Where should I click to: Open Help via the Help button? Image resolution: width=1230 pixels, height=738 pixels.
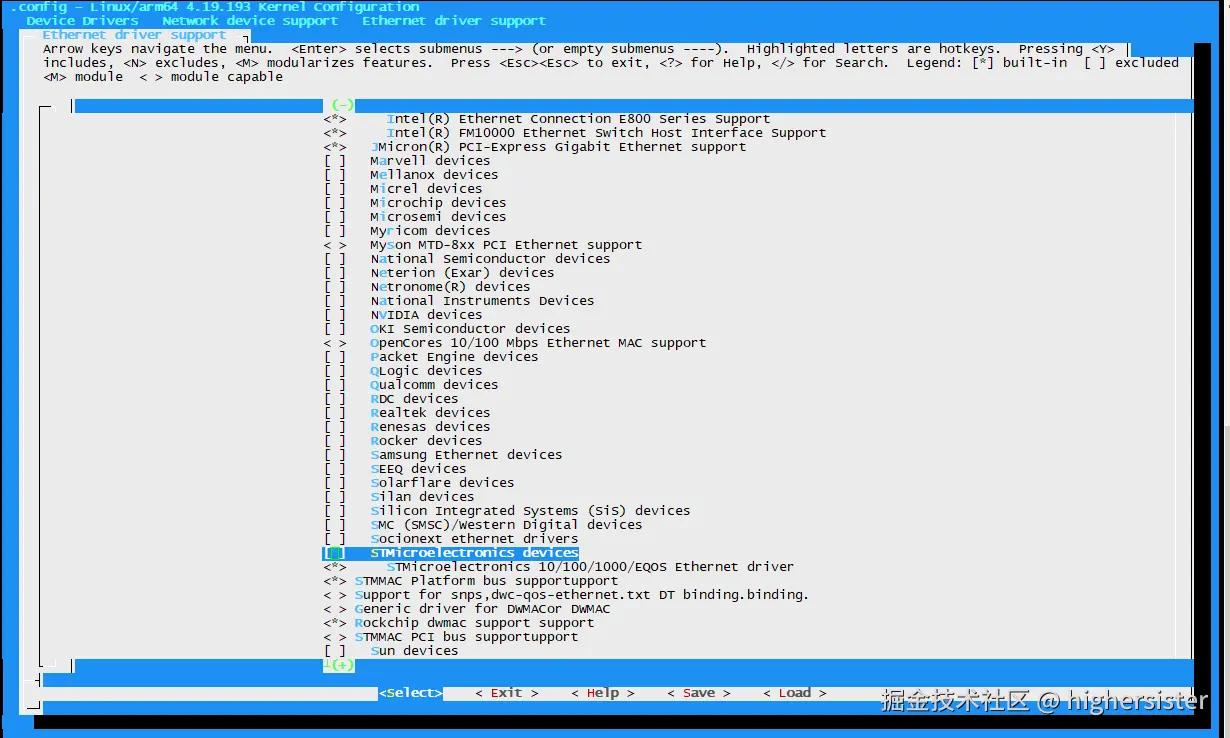pyautogui.click(x=602, y=693)
